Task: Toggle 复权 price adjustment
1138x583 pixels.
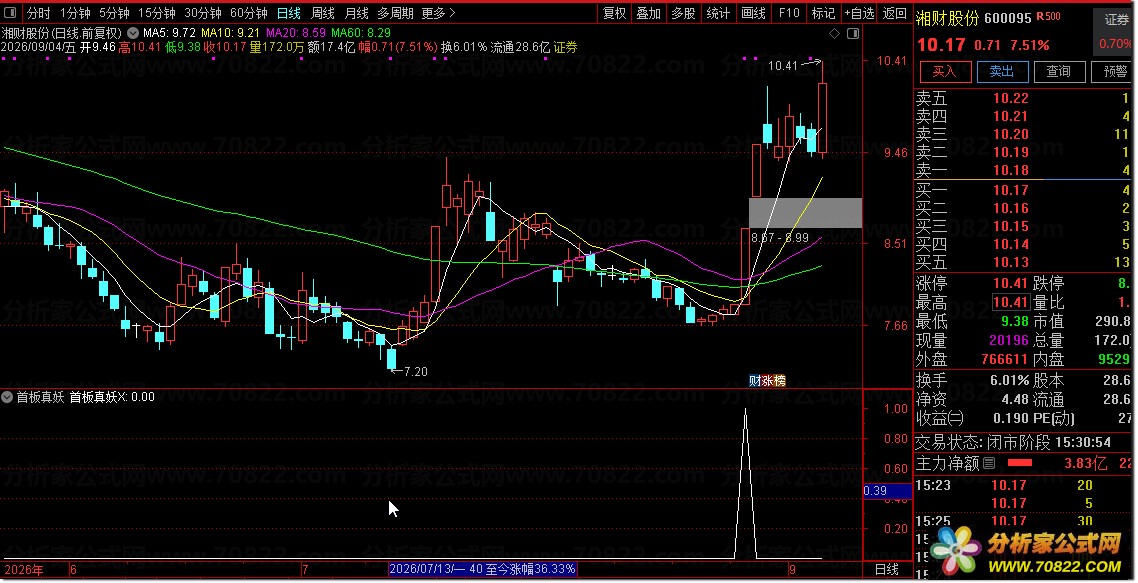Action: click(x=615, y=13)
